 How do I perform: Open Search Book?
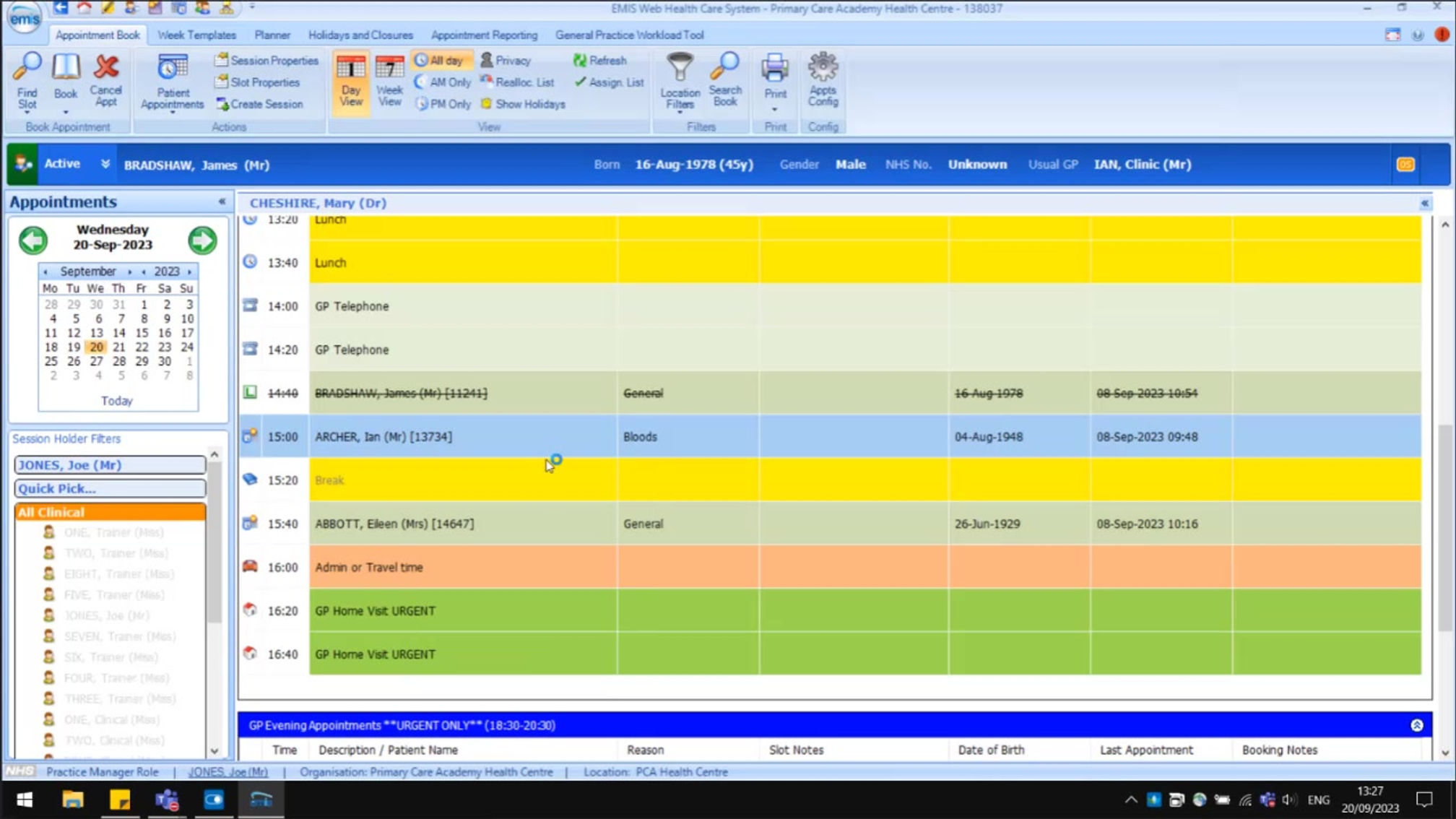click(x=724, y=80)
